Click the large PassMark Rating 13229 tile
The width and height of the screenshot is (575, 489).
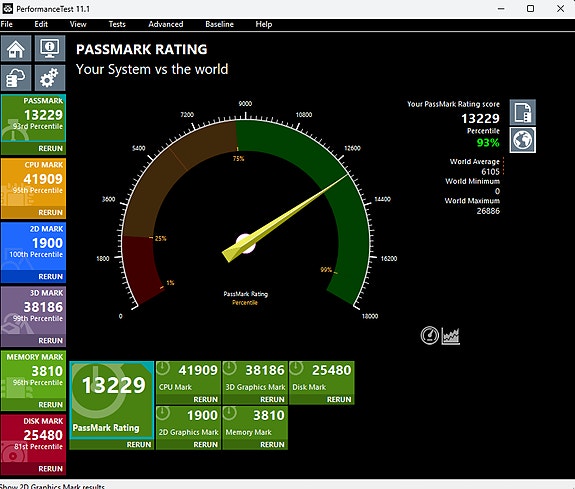[111, 400]
